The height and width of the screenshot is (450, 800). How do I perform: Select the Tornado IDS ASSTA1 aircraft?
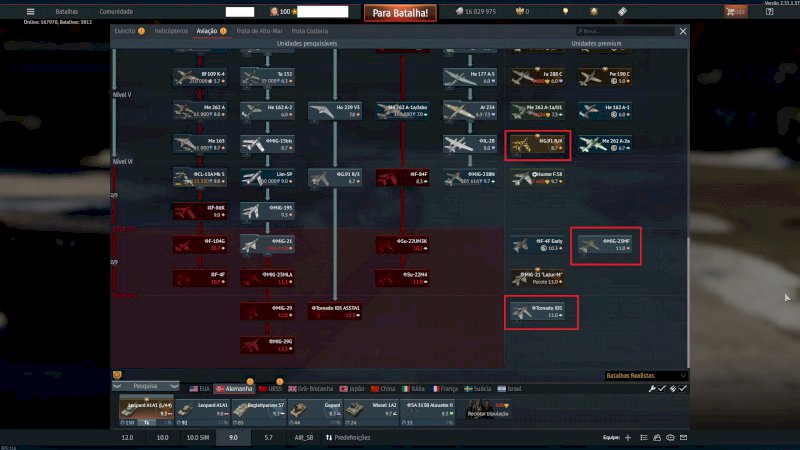tap(335, 311)
